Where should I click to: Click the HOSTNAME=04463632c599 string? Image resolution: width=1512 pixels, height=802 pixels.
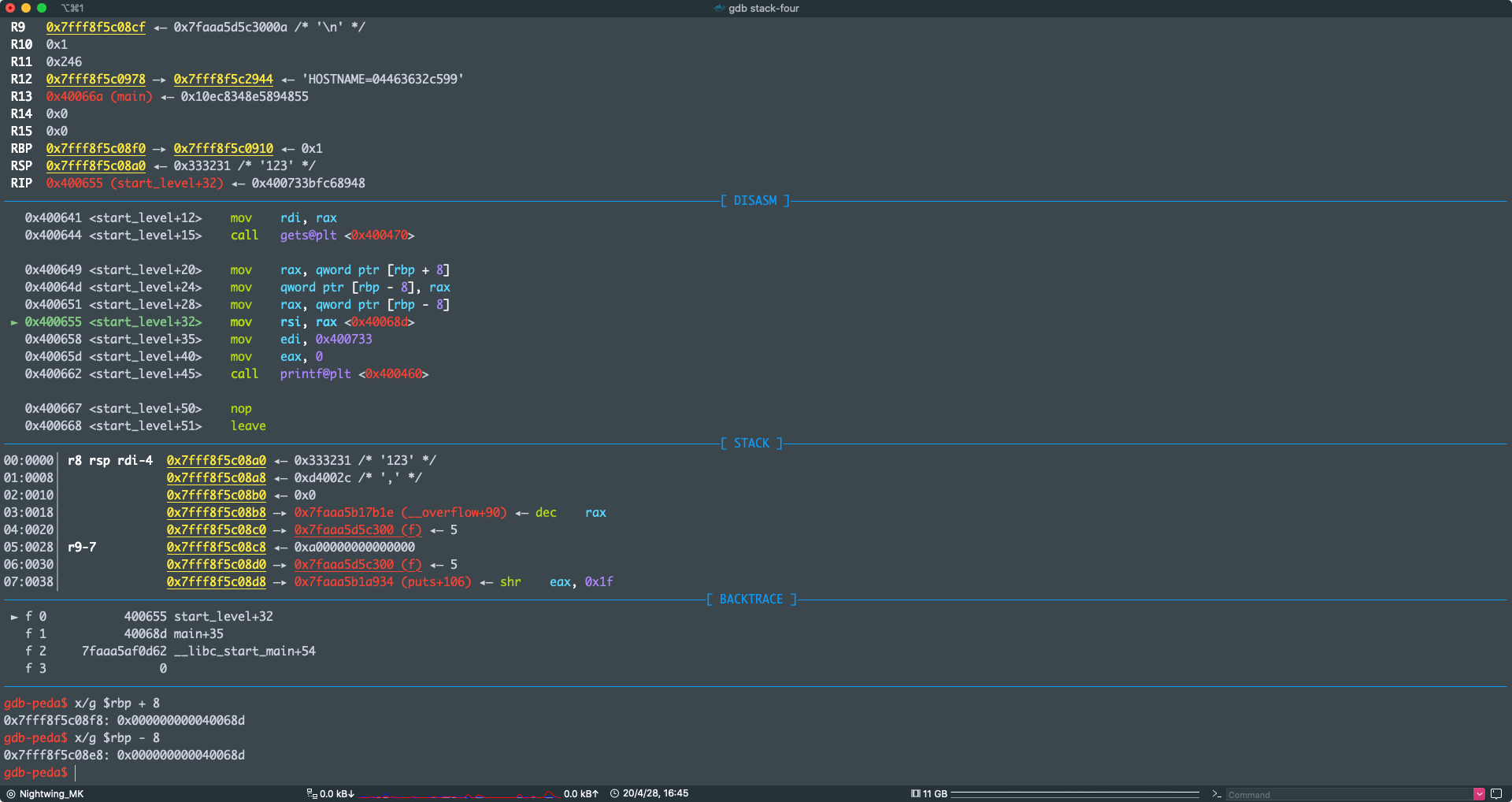[x=383, y=80]
